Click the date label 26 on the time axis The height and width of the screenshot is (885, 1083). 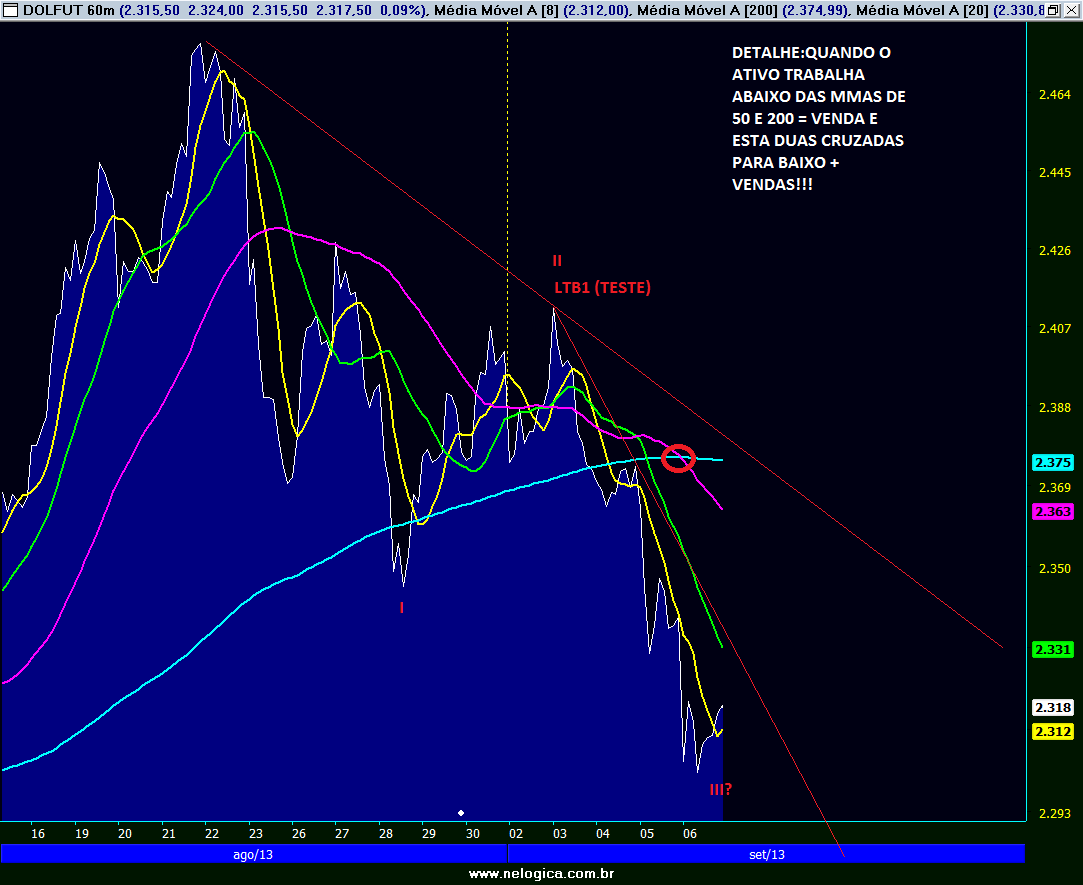pos(298,833)
